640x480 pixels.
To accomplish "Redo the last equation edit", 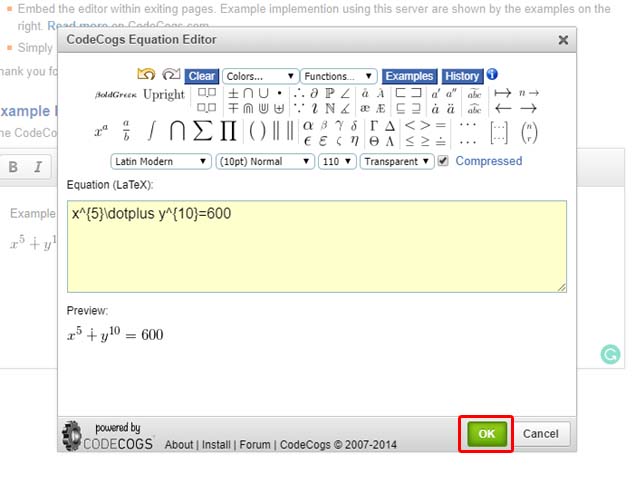I will [x=171, y=74].
